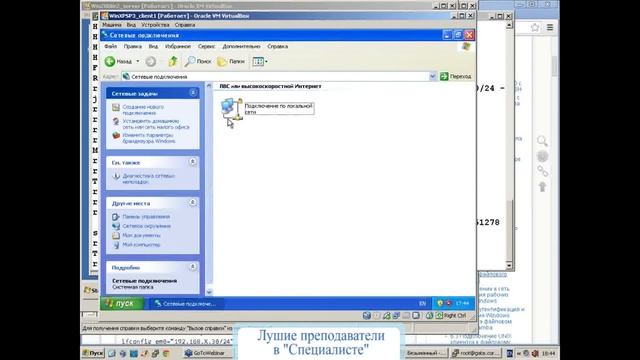The height and width of the screenshot is (360, 640).
Task: Open Панель управления link
Action: [146, 217]
